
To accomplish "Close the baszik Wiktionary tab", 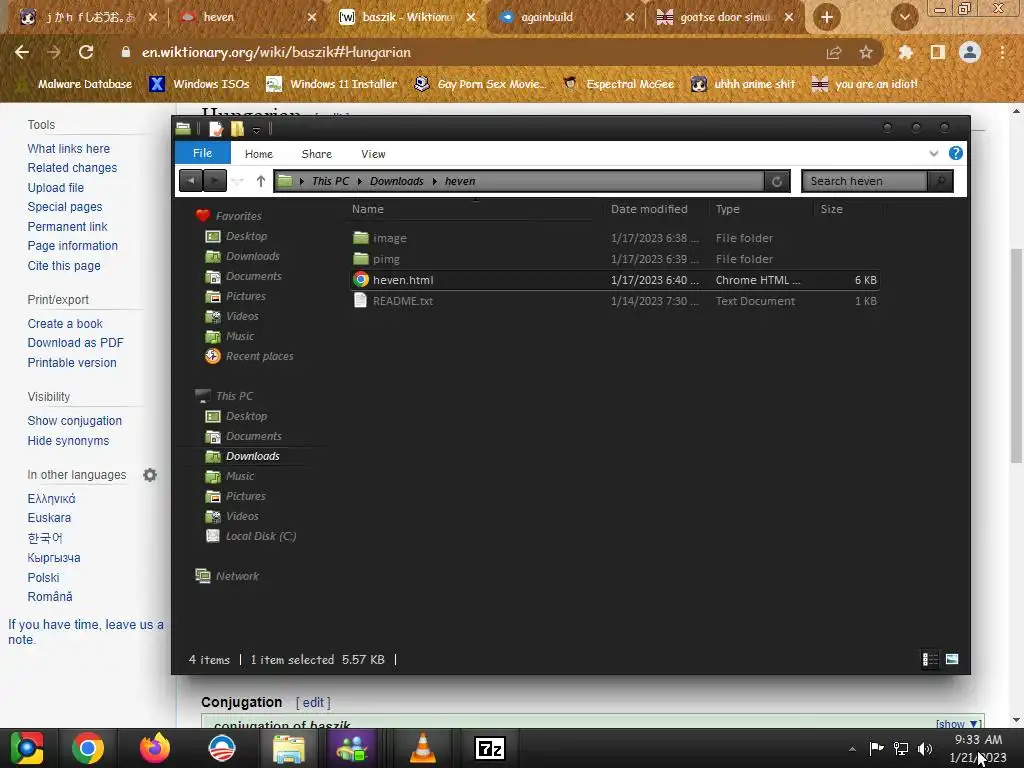I will 471,17.
